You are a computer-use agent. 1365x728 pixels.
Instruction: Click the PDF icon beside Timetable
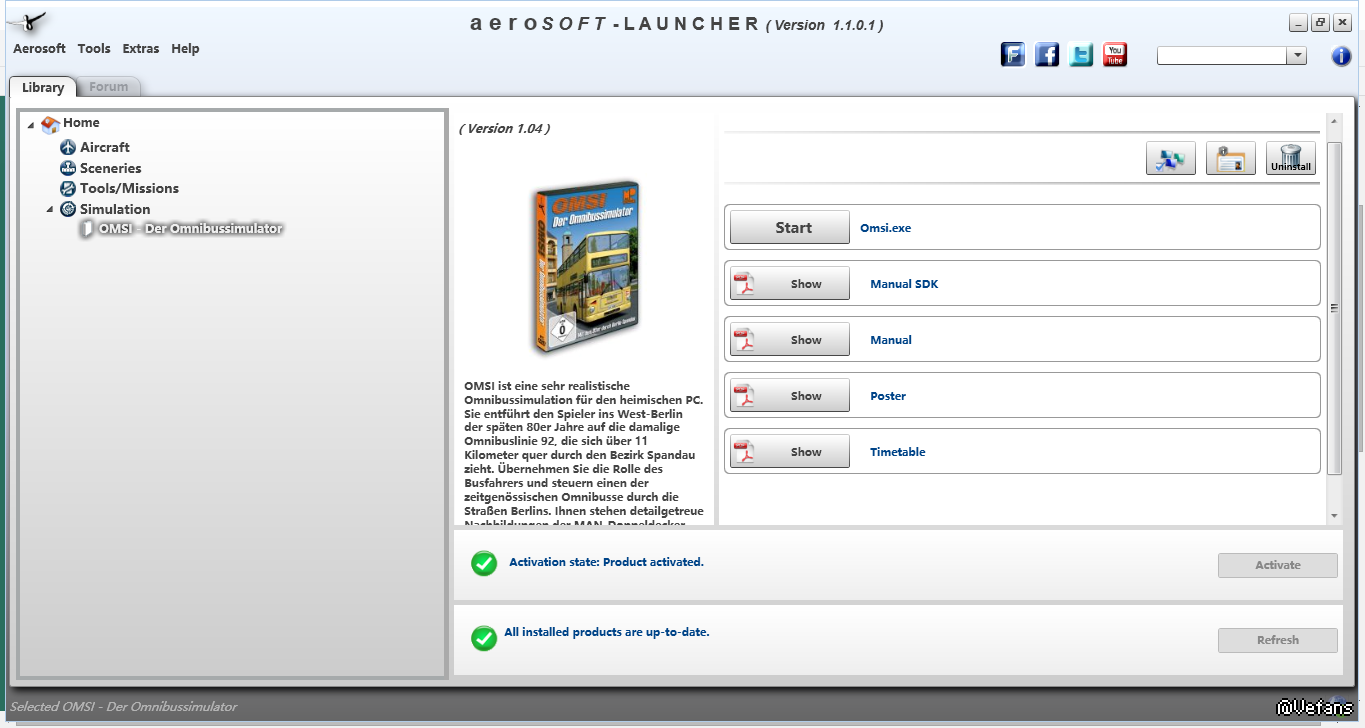[x=743, y=453]
